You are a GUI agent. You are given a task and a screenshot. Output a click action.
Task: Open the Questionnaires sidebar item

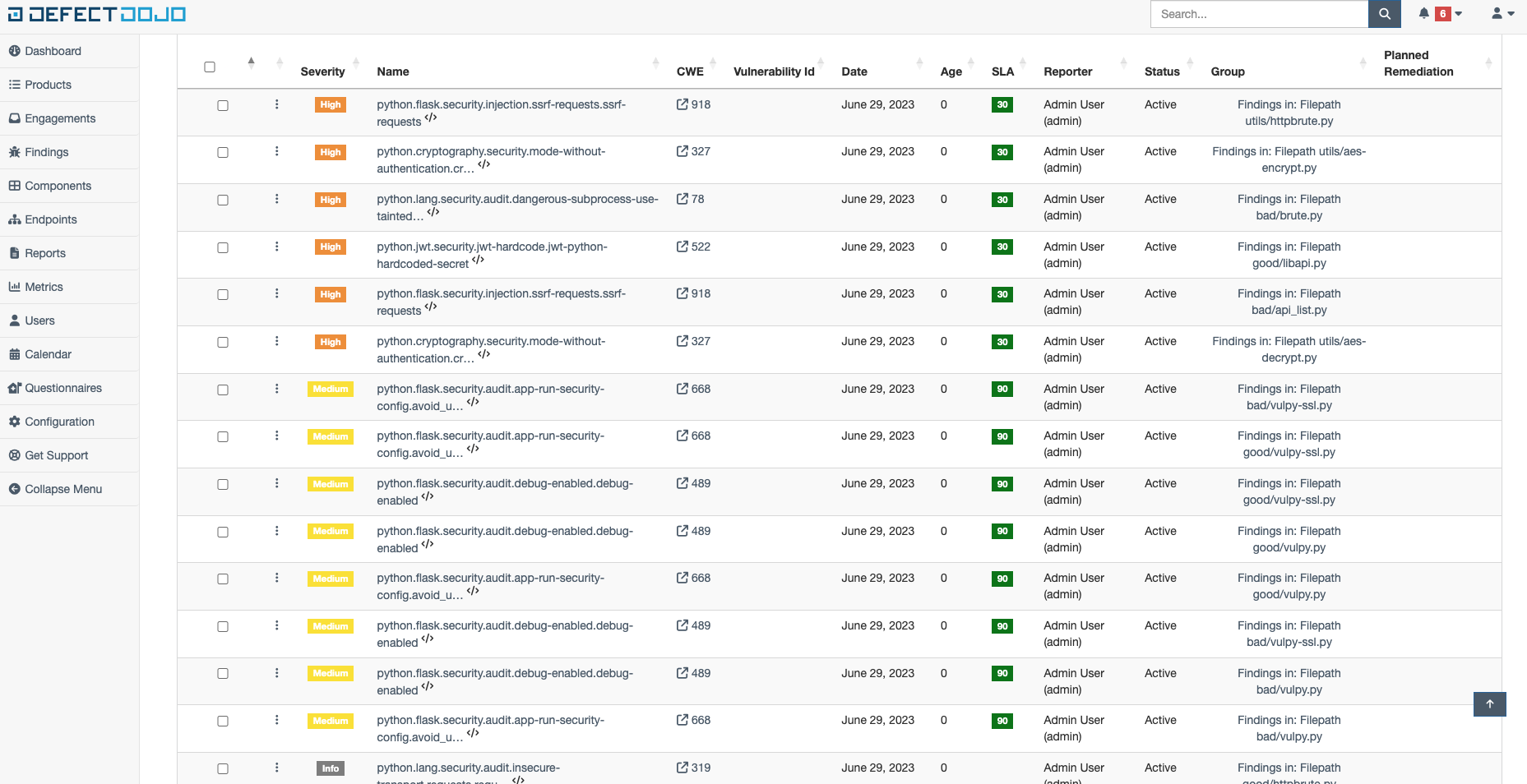pyautogui.click(x=69, y=388)
